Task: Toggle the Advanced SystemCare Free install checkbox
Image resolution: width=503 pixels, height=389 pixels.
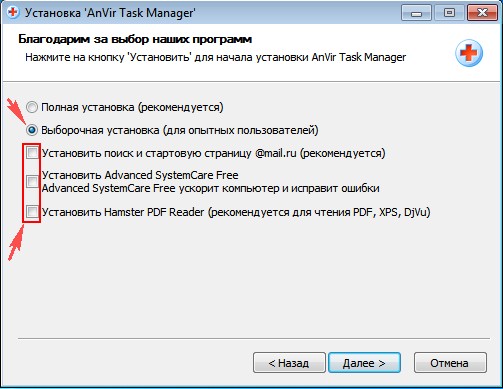Action: (x=32, y=182)
